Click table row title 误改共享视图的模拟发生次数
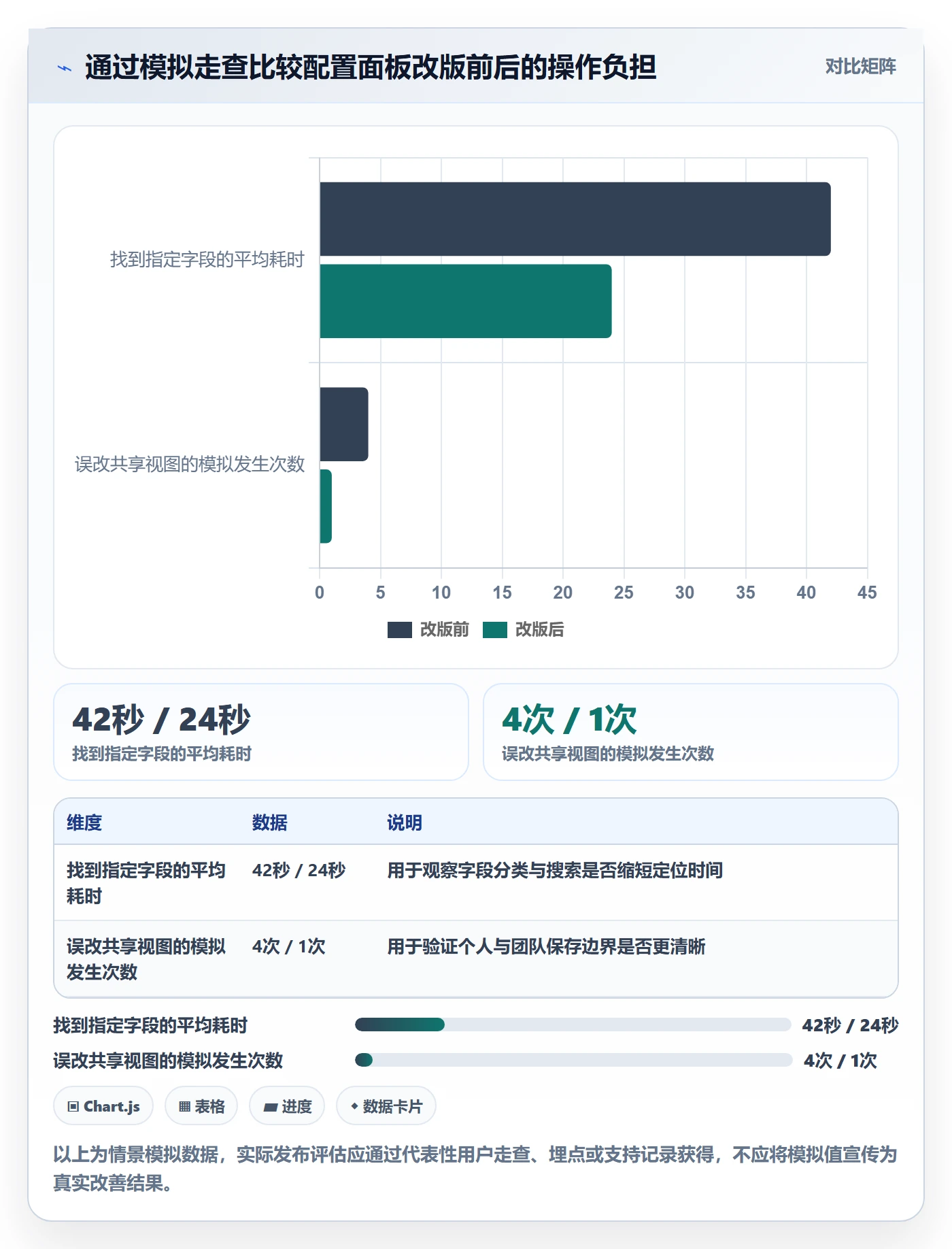Viewport: 952px width, 1249px height. coord(146,959)
